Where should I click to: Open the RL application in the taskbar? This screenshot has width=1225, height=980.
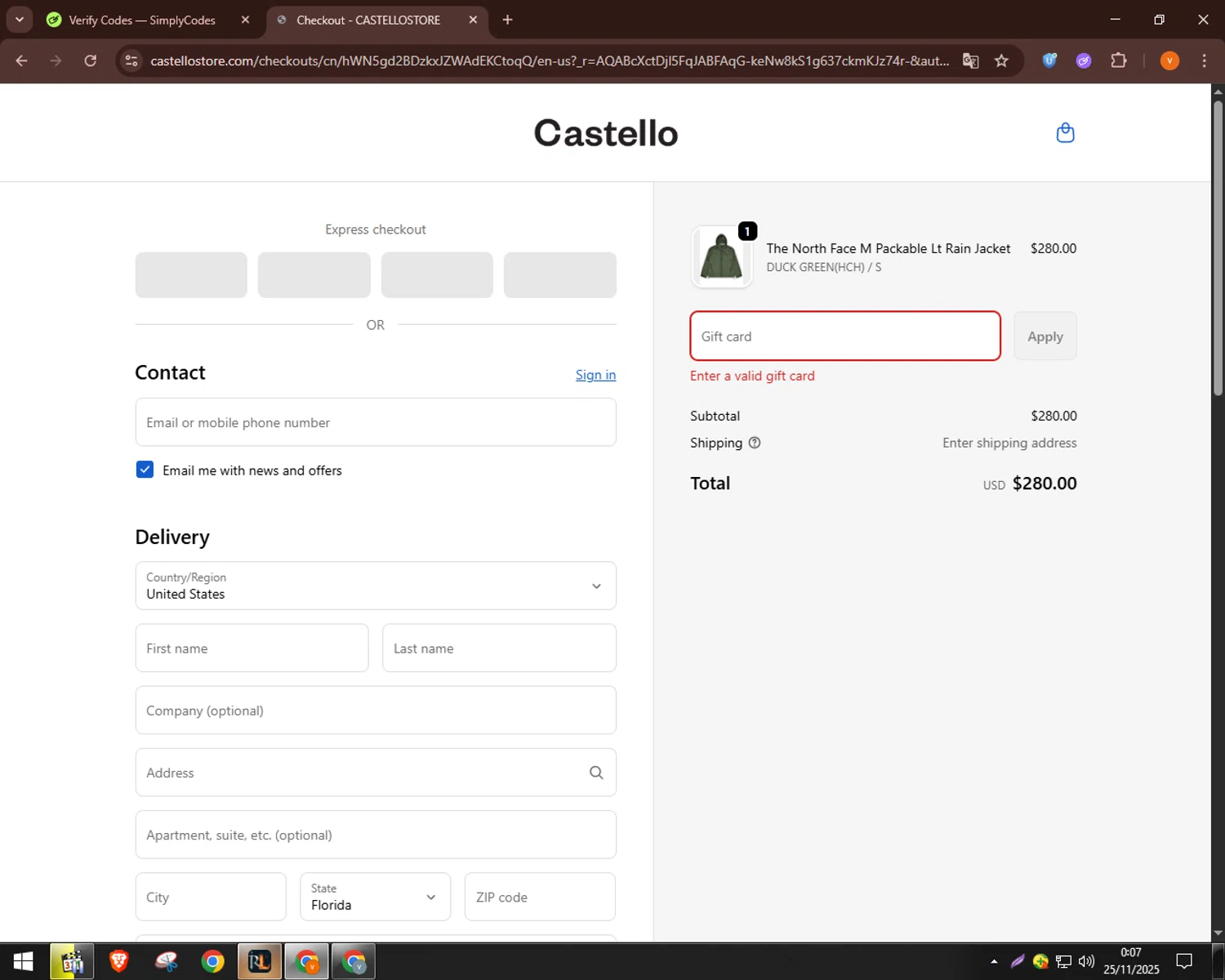260,961
